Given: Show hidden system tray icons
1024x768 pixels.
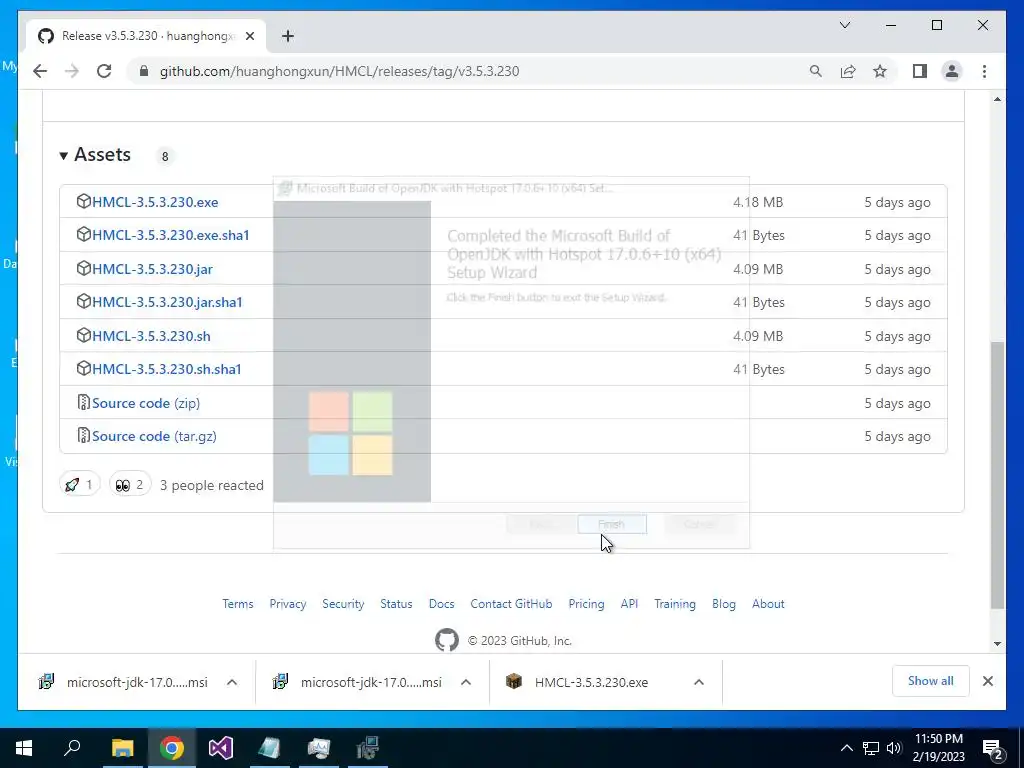Looking at the screenshot, I should (x=846, y=748).
